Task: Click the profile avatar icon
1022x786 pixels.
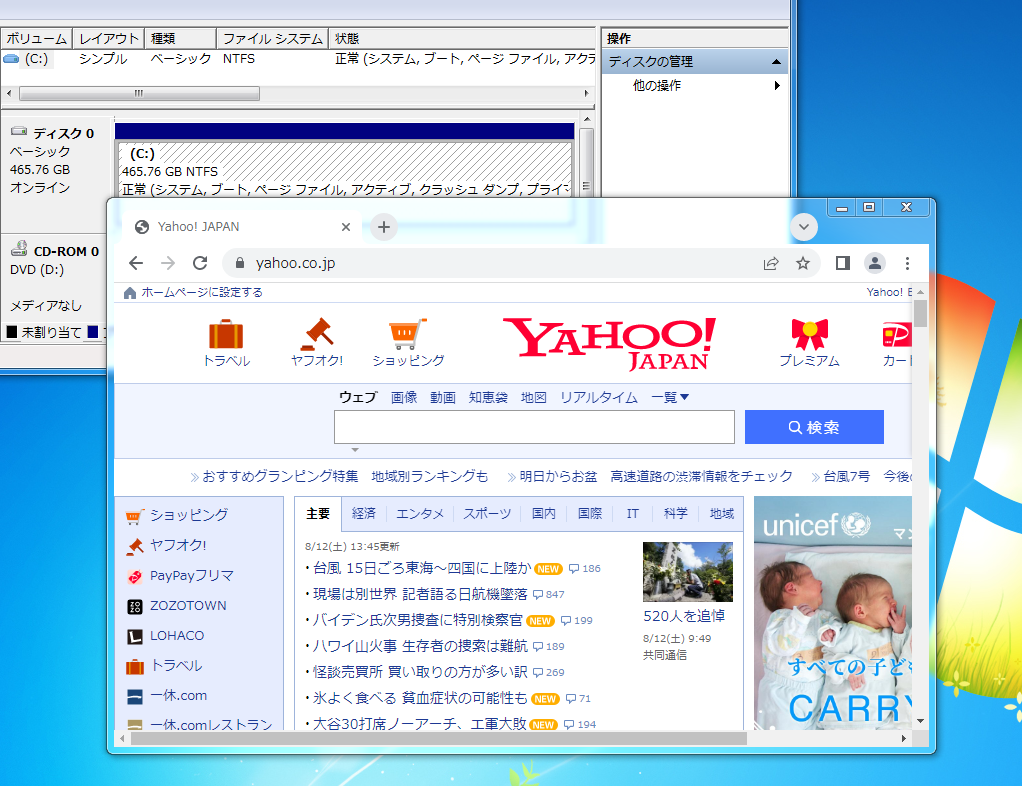Action: (x=874, y=263)
